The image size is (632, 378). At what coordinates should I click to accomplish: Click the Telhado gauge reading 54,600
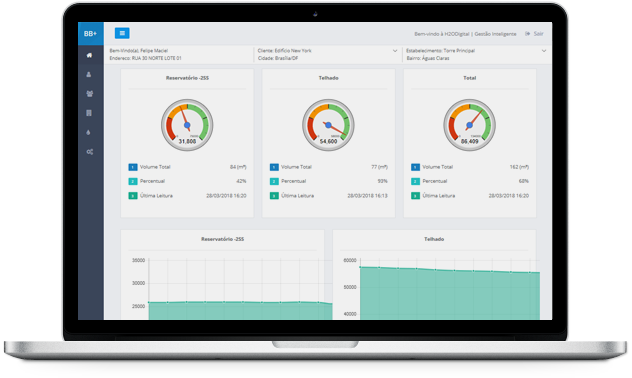[328, 125]
